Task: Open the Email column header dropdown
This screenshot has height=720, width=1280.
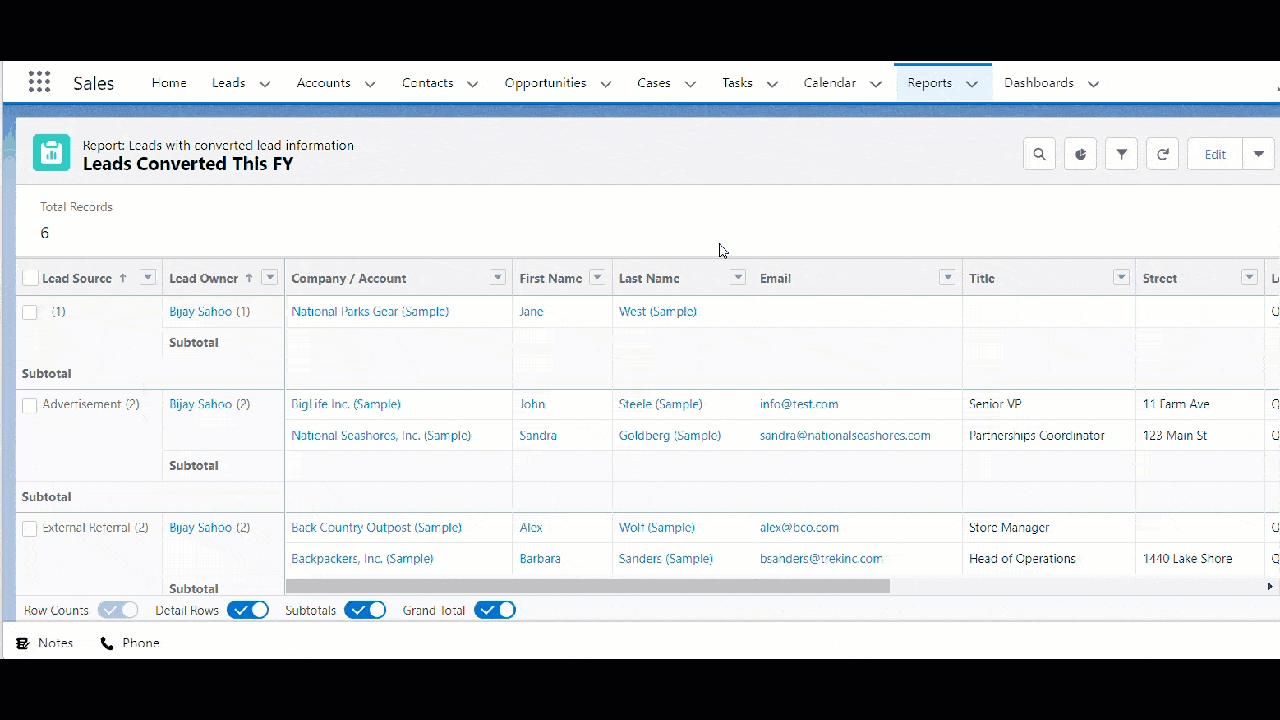Action: pyautogui.click(x=947, y=277)
